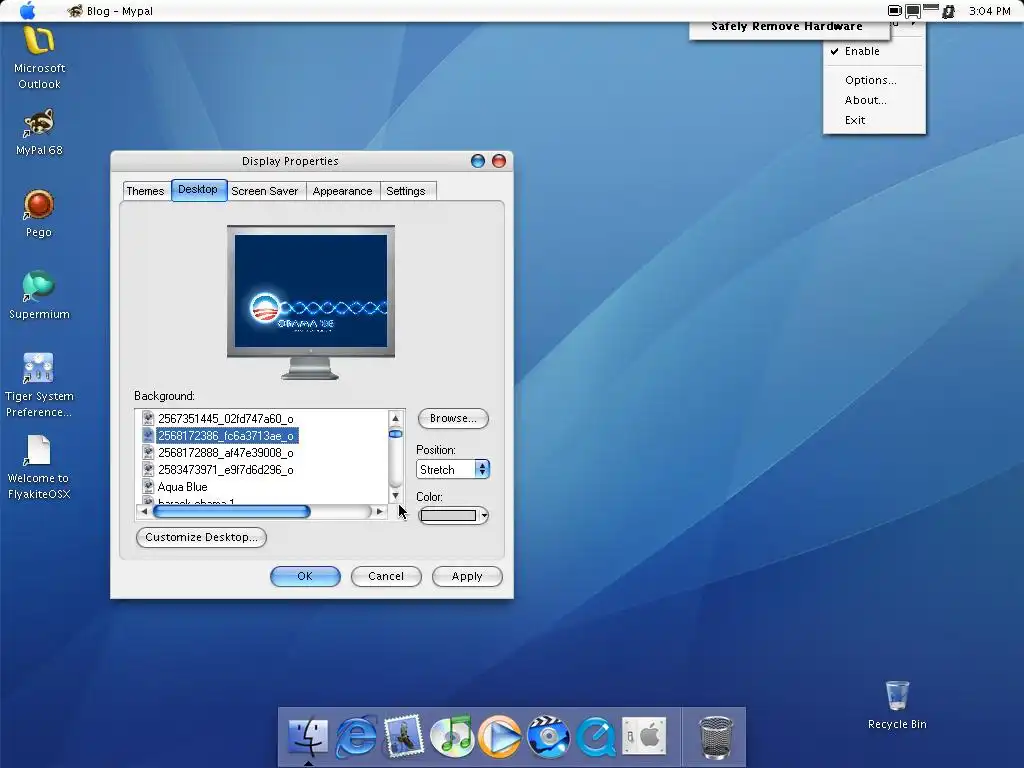Open the desktop Color picker dropdown

coord(453,515)
